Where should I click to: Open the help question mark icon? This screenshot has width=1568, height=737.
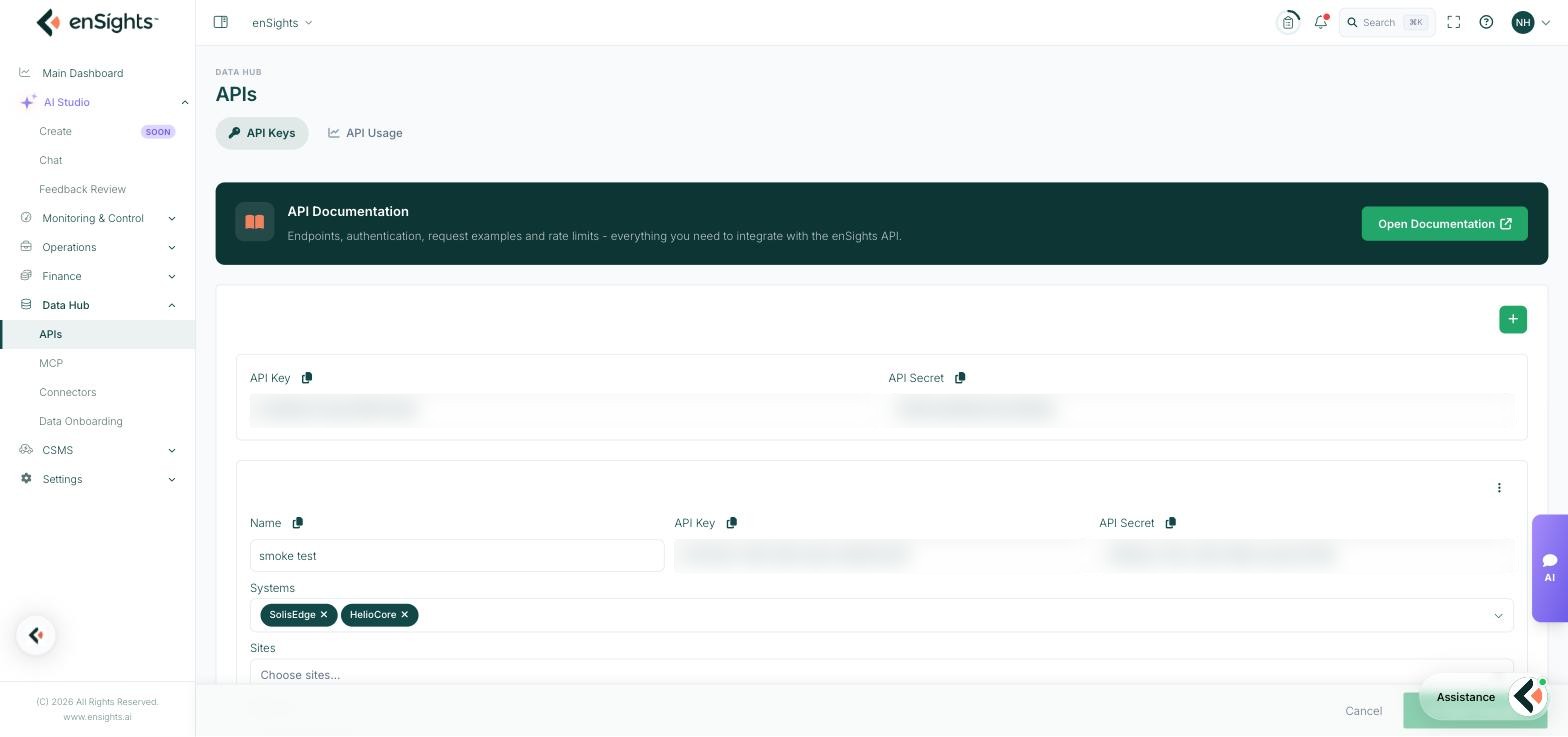point(1486,22)
